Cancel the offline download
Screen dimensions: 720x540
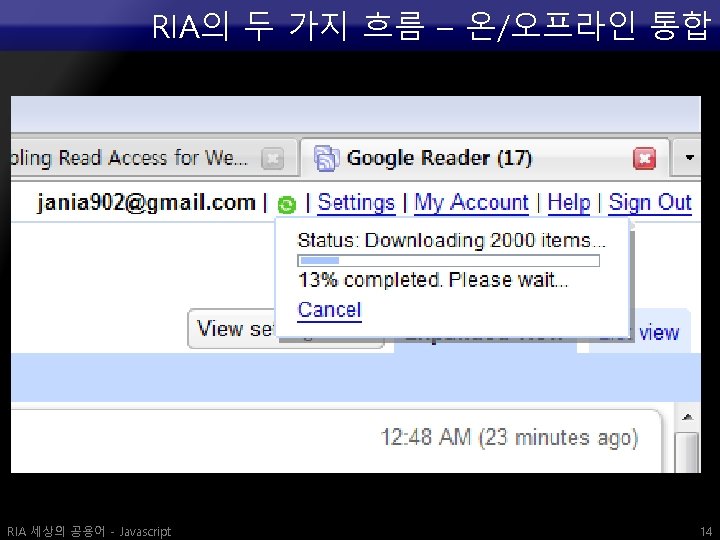329,310
